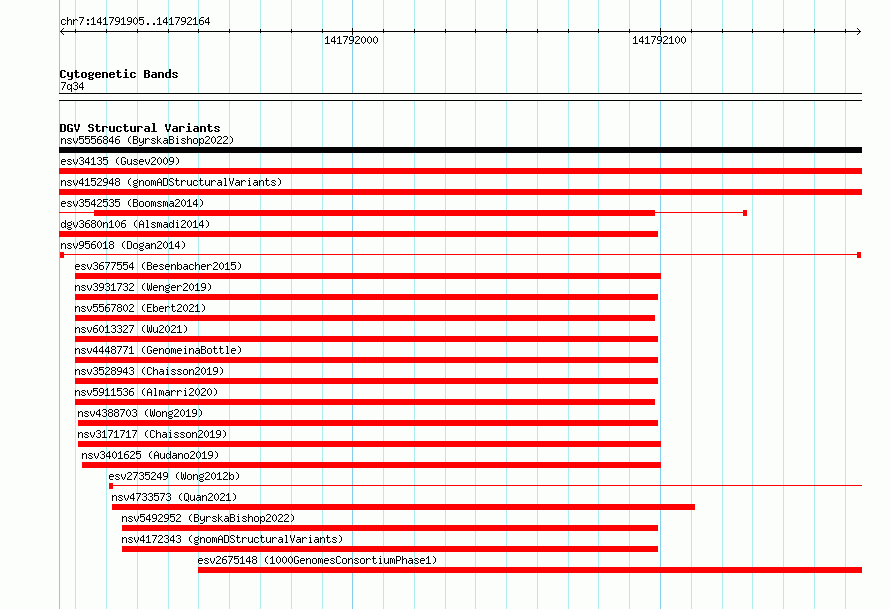
Task: Select the red bar under nsv3401625 (Audano2019)
Action: click(371, 465)
